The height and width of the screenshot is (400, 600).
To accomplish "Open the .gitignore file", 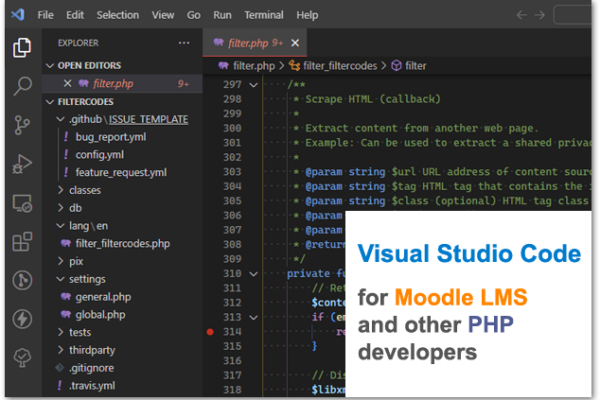I will (91, 368).
